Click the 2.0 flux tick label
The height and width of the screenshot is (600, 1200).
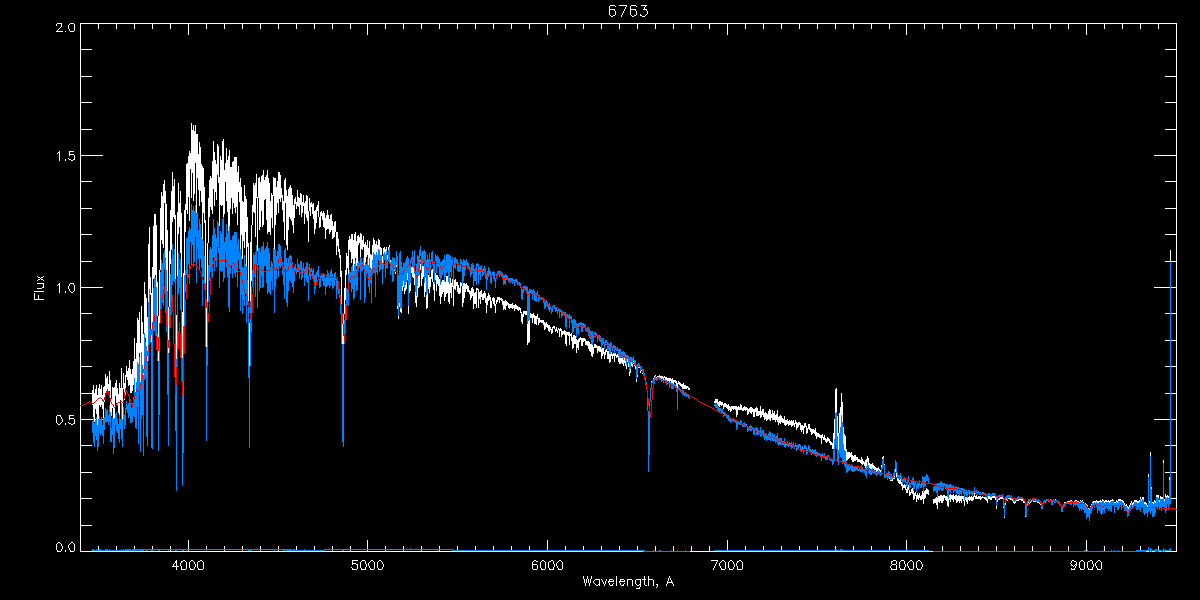point(64,28)
